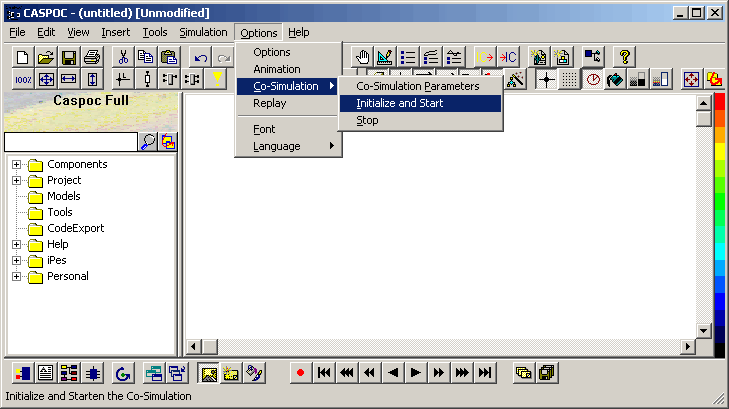Click the fit height vertical arrow icon
The height and width of the screenshot is (409, 729).
(92, 79)
